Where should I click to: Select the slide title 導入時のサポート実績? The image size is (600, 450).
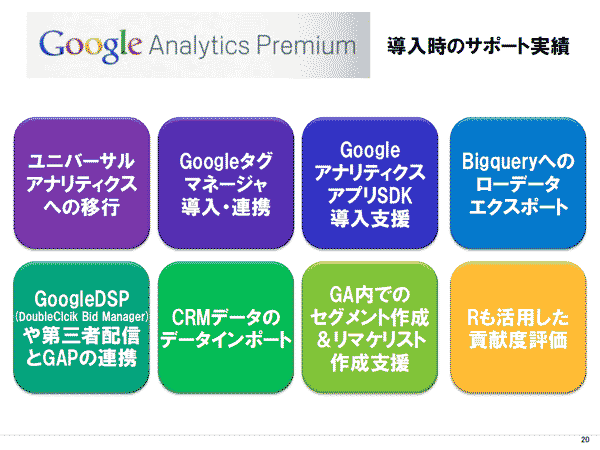point(479,46)
